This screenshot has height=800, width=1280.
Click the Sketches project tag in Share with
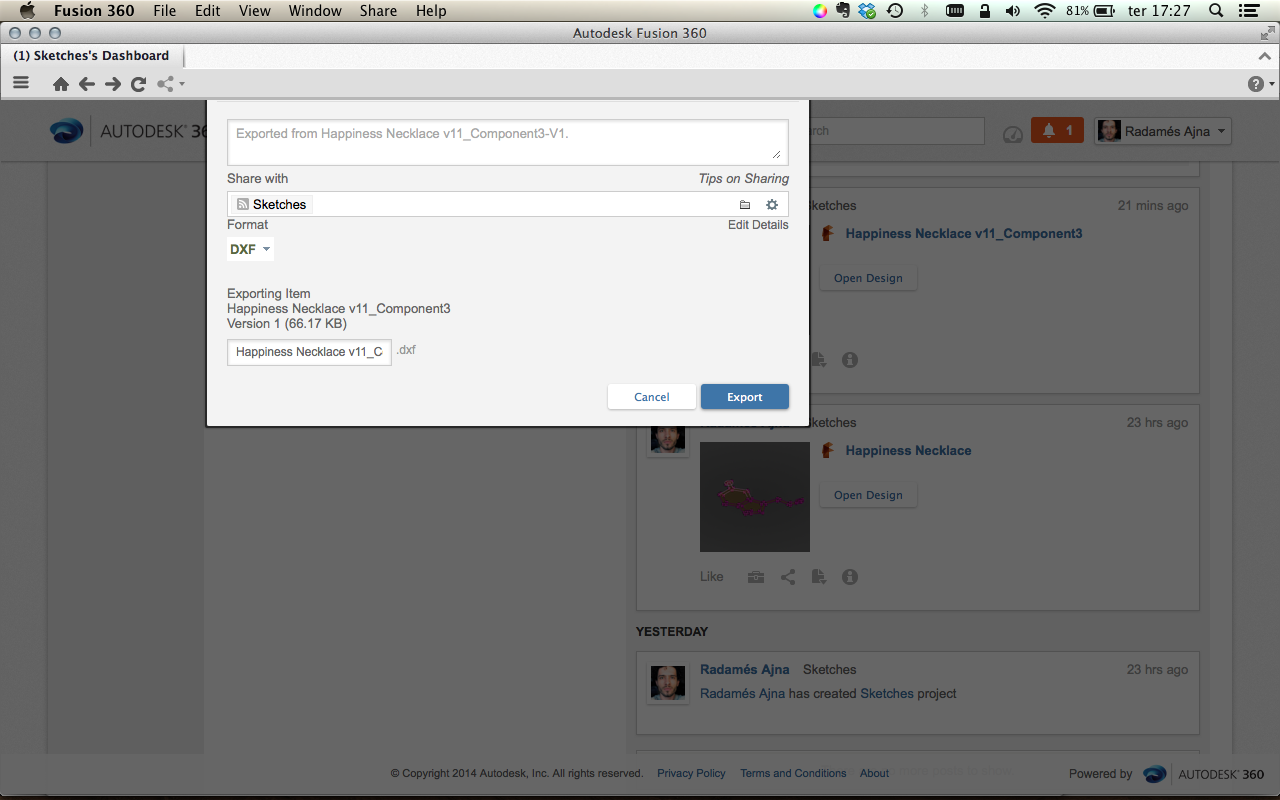tap(272, 204)
